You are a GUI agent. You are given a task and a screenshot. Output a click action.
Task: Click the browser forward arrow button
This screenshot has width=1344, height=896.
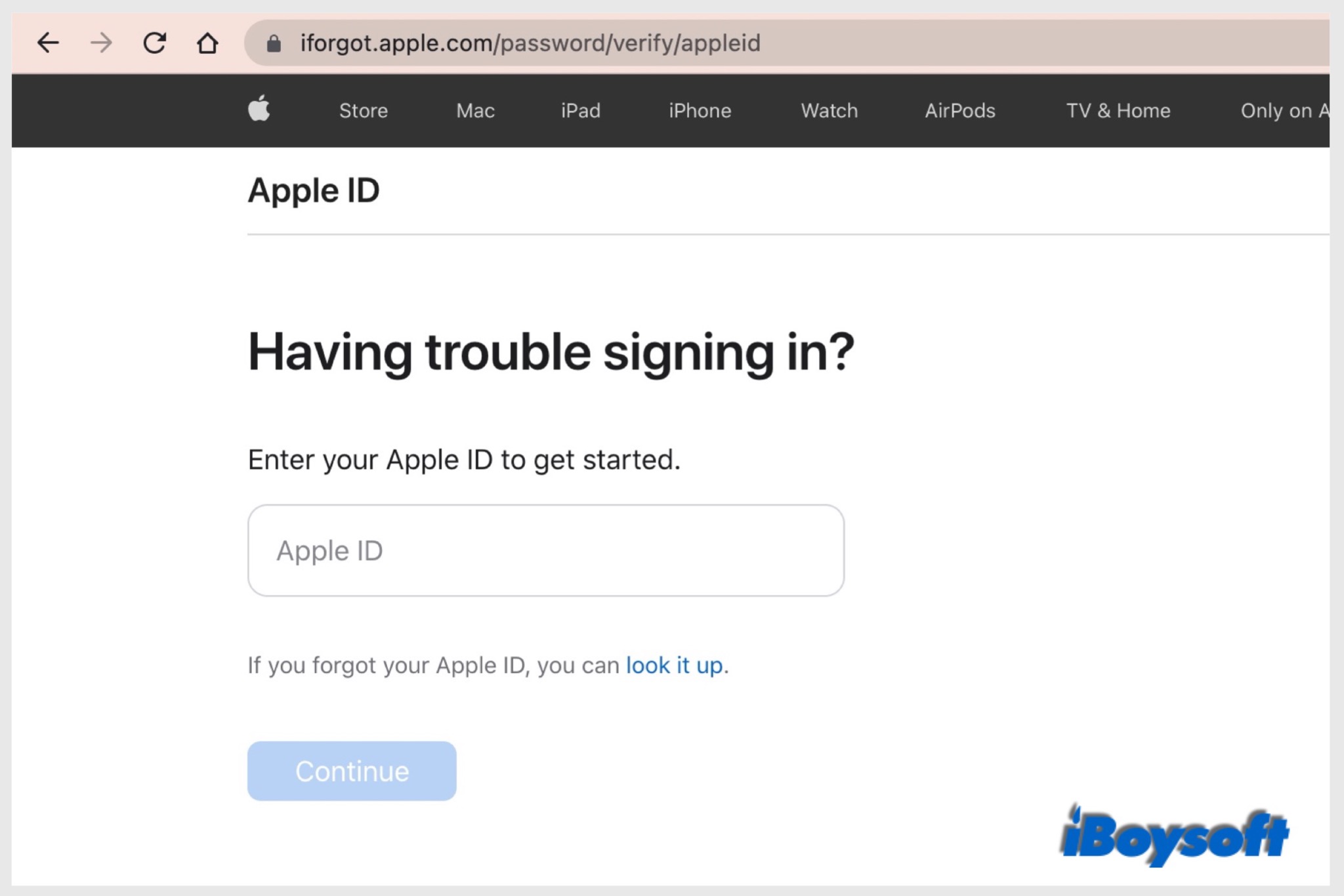(99, 43)
